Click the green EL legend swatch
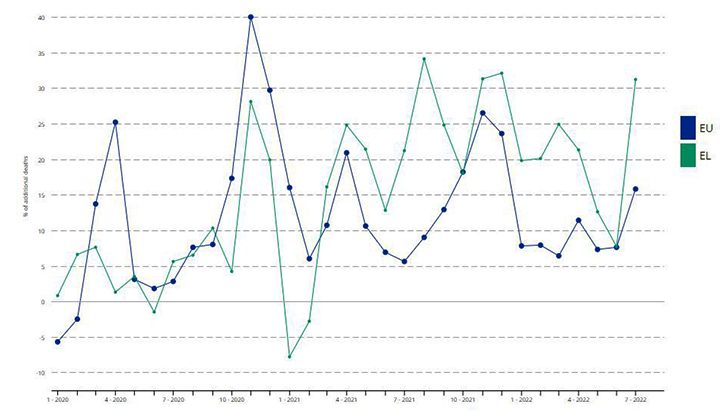 pyautogui.click(x=688, y=156)
